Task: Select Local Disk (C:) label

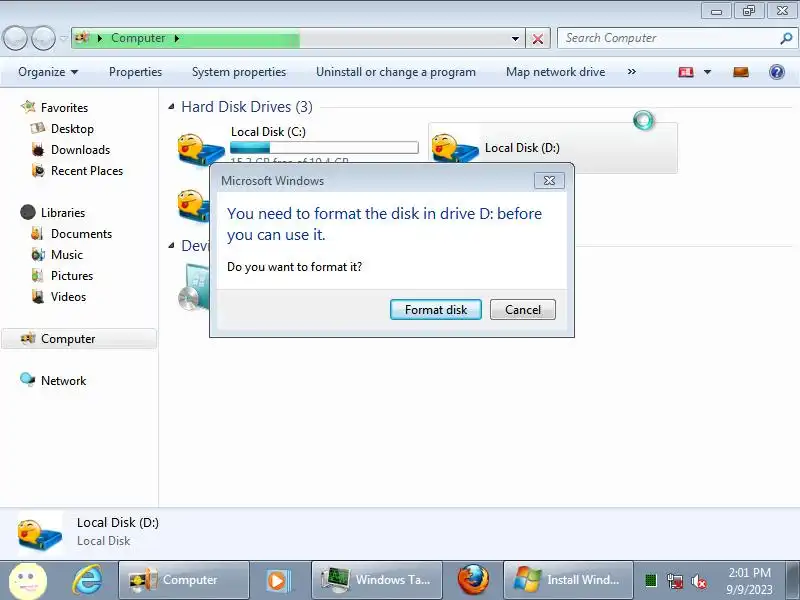Action: (x=268, y=132)
